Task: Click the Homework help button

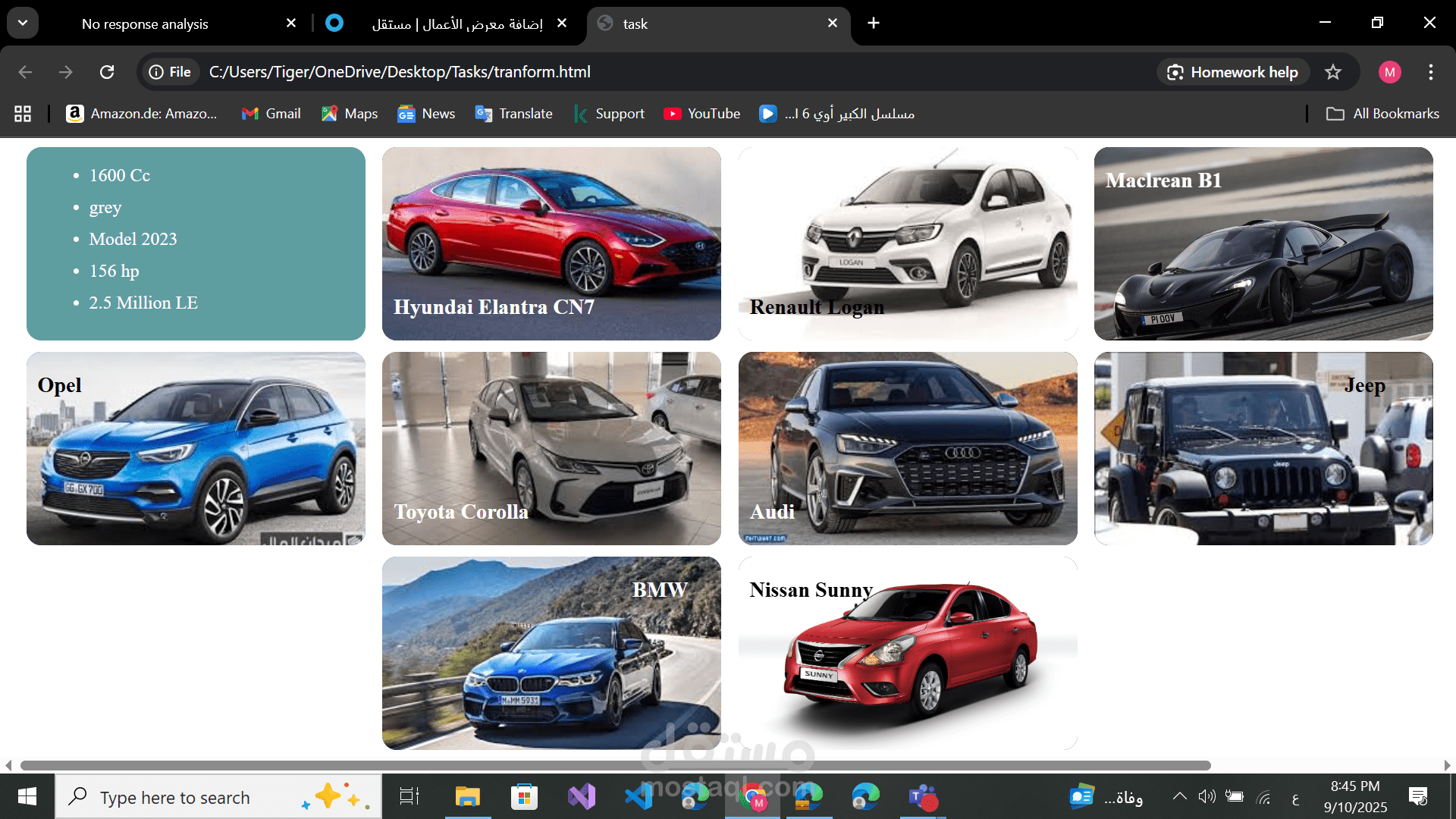Action: click(1234, 72)
